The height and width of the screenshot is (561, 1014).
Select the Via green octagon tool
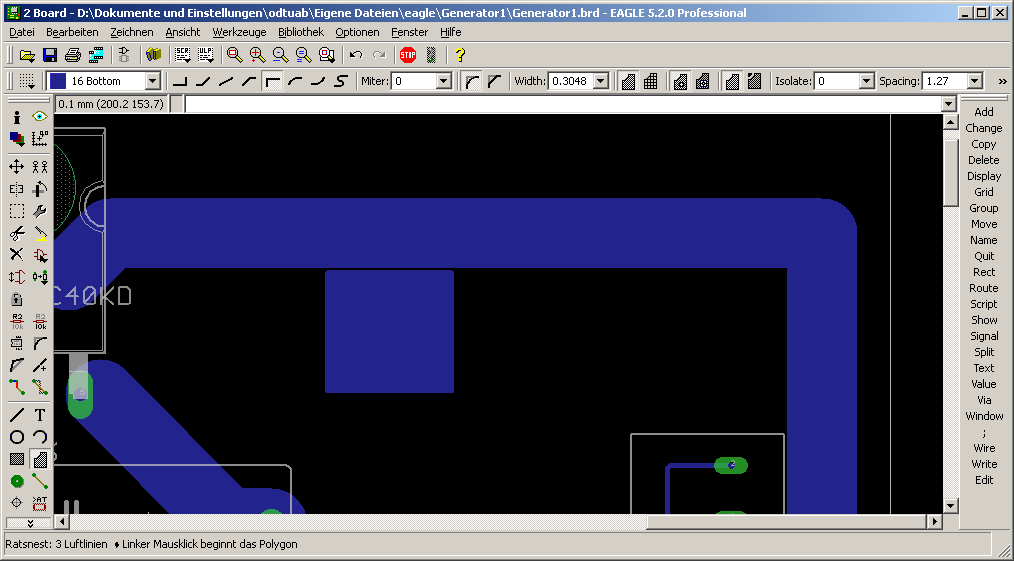(x=17, y=482)
